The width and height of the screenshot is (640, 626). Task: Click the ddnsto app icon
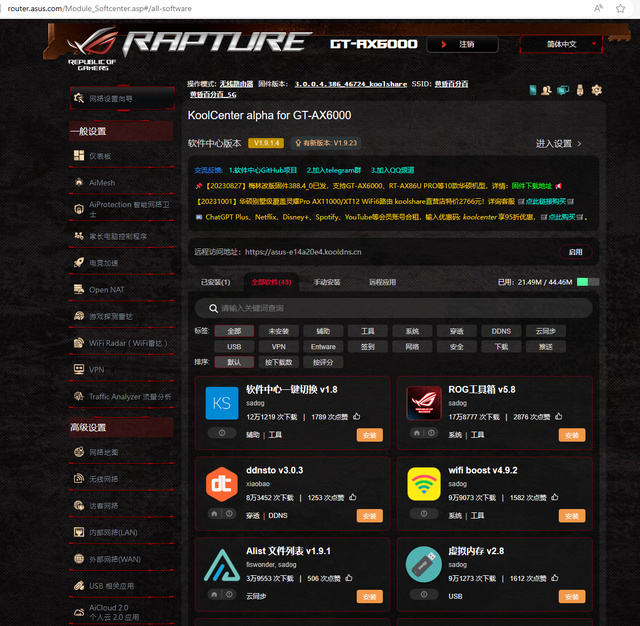coord(222,484)
